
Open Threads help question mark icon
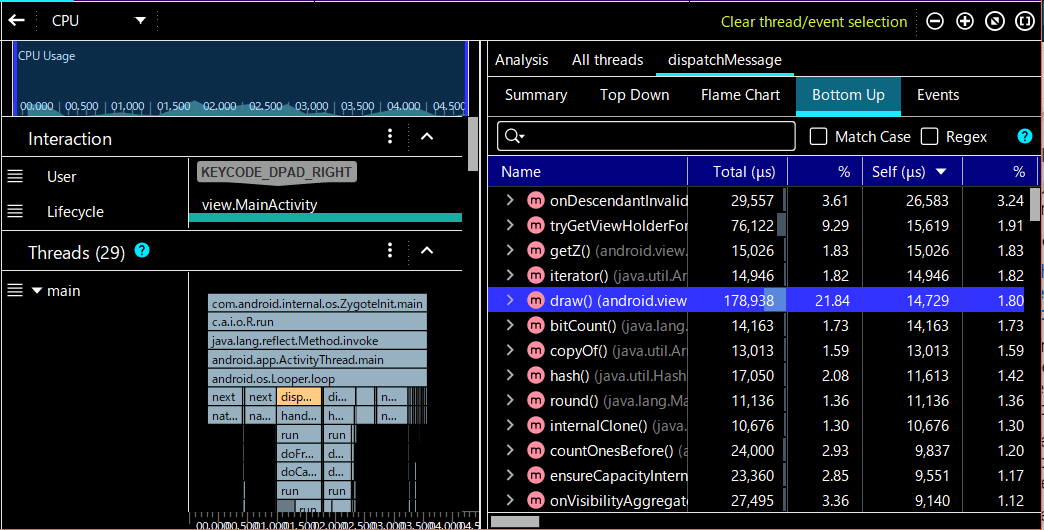pyautogui.click(x=142, y=250)
